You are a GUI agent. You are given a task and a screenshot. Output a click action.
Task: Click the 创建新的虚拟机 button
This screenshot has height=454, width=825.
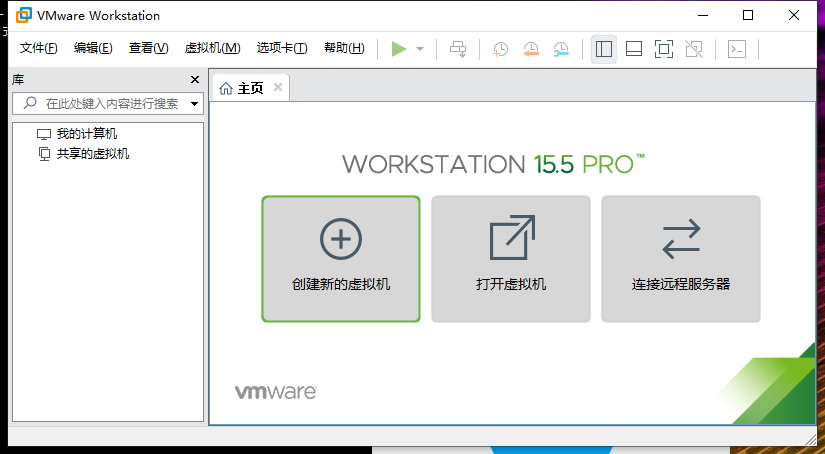341,259
